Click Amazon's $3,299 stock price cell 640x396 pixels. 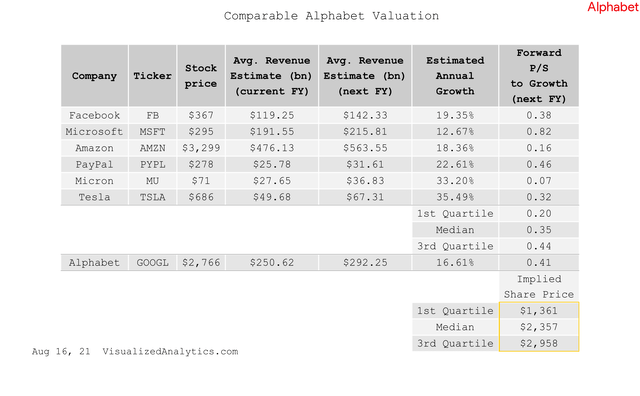pyautogui.click(x=201, y=148)
